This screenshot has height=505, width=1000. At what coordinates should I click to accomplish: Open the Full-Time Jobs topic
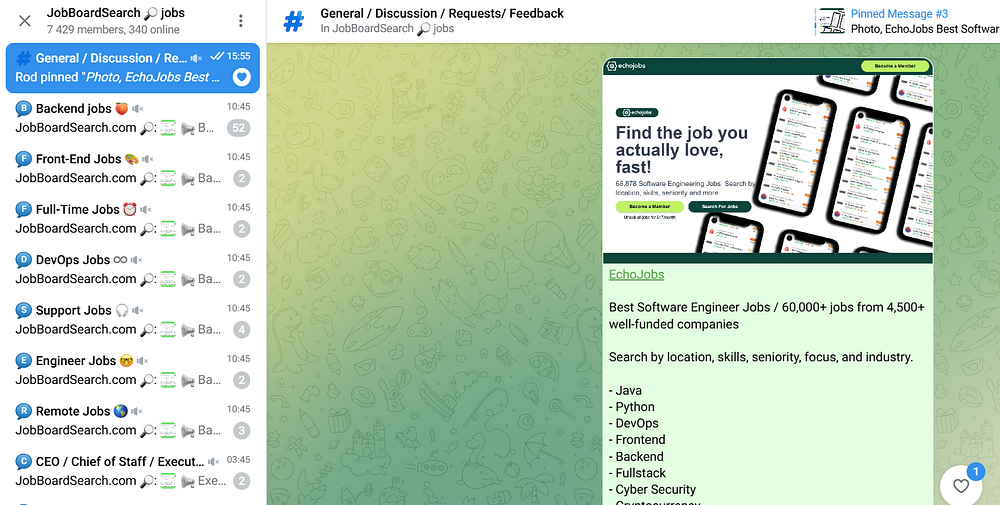point(133,219)
